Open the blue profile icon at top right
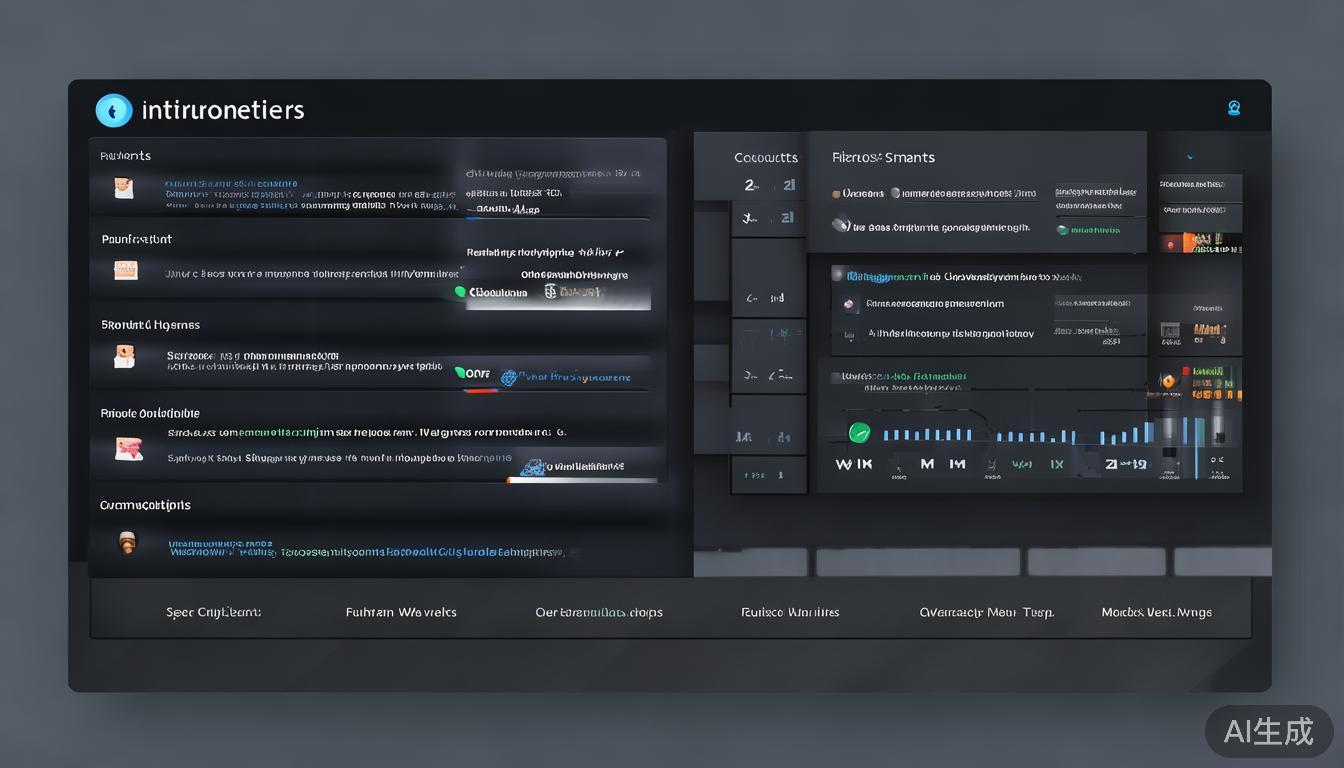This screenshot has width=1344, height=768. [x=1234, y=109]
